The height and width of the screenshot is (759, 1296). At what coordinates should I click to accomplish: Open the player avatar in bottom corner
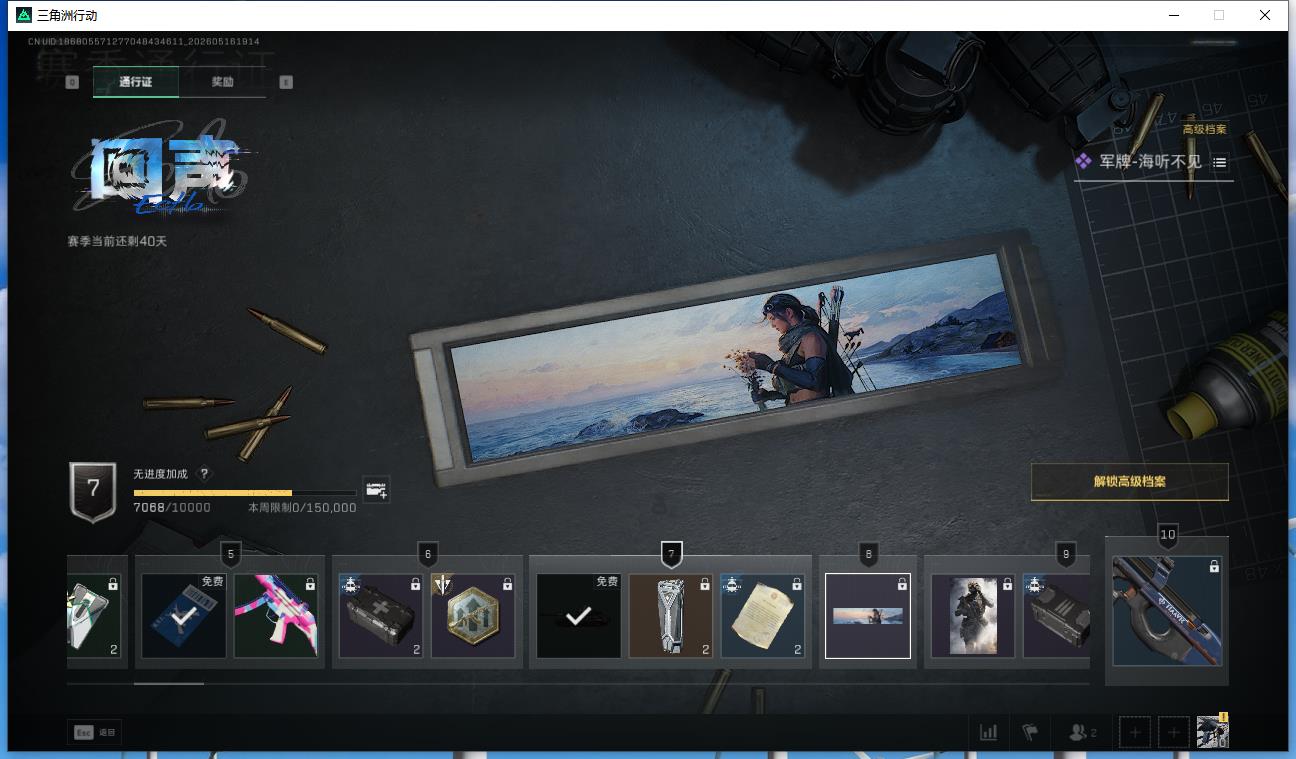point(1212,732)
